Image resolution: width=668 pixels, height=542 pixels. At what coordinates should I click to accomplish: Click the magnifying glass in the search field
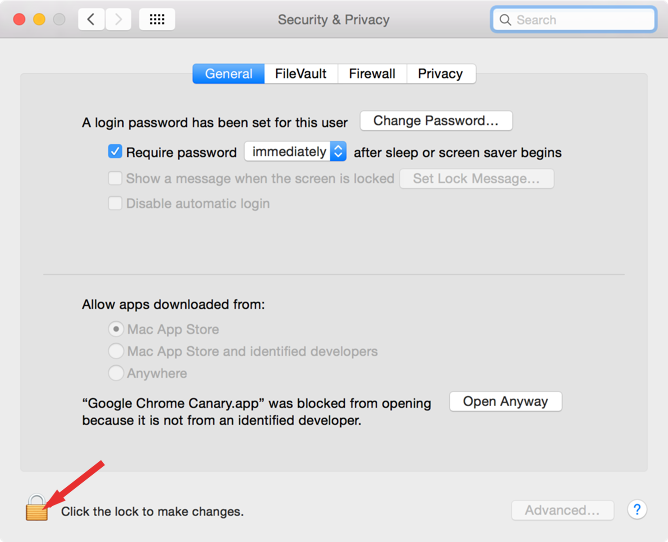click(x=505, y=20)
